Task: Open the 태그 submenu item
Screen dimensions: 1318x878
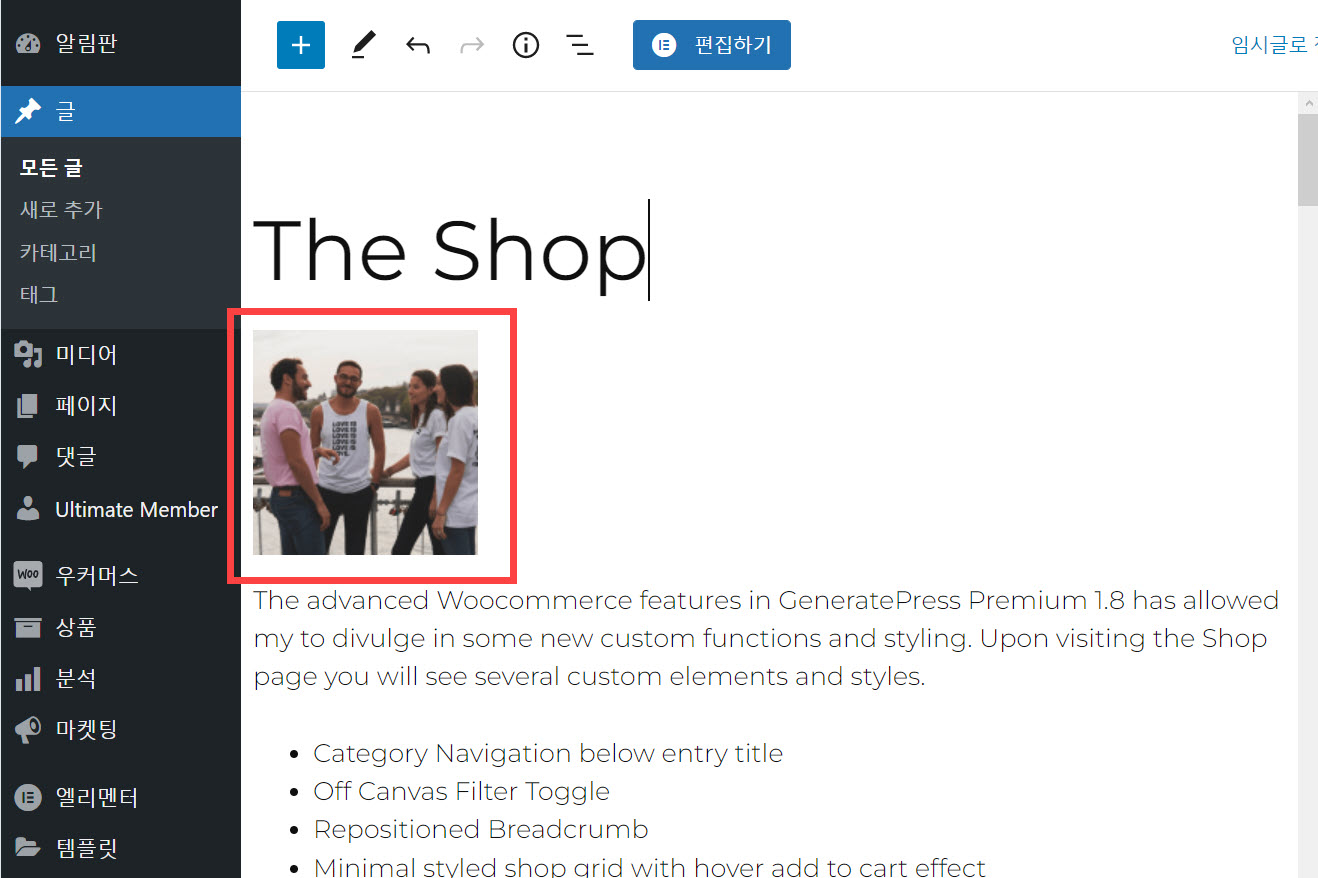Action: coord(39,294)
